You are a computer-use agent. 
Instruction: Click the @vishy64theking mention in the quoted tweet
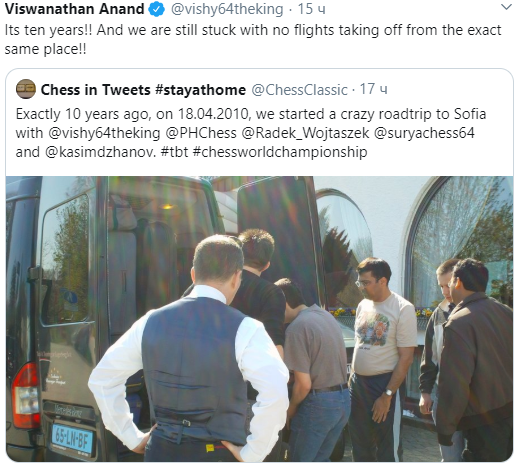coord(104,133)
